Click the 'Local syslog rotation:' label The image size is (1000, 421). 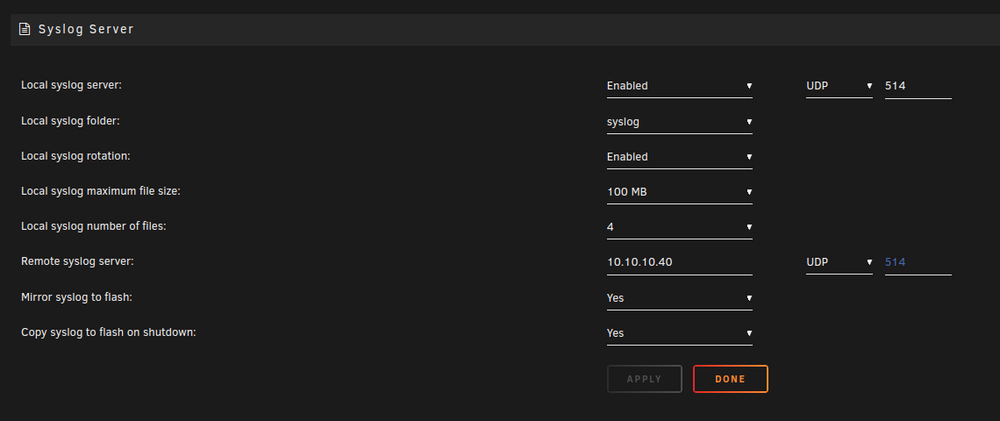[76, 156]
